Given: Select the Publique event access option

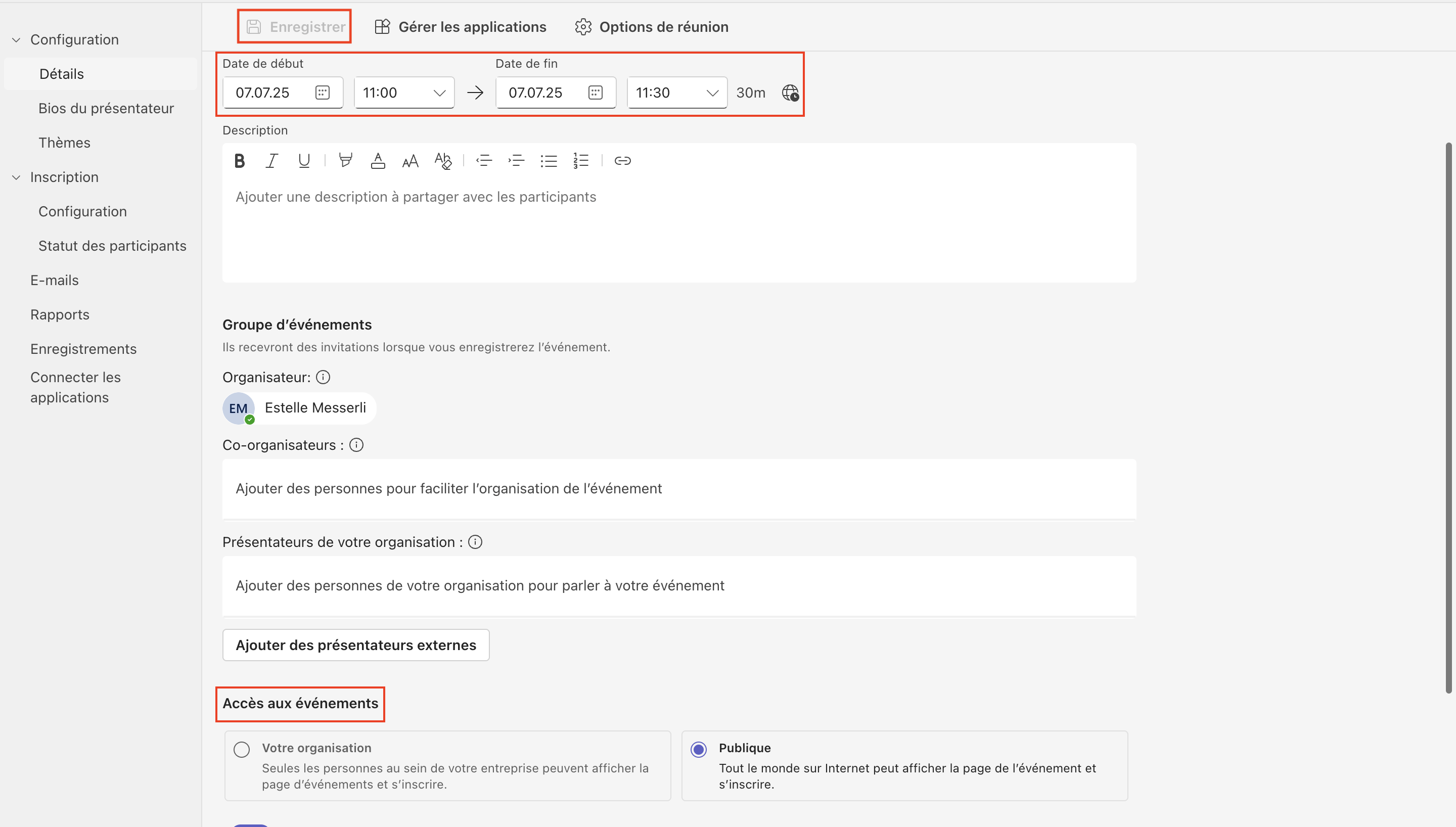Looking at the screenshot, I should (699, 750).
